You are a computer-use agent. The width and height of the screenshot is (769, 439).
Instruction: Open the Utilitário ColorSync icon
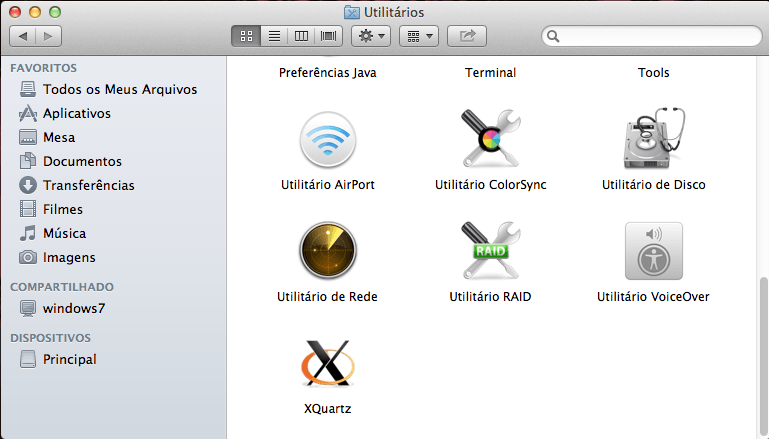[490, 140]
